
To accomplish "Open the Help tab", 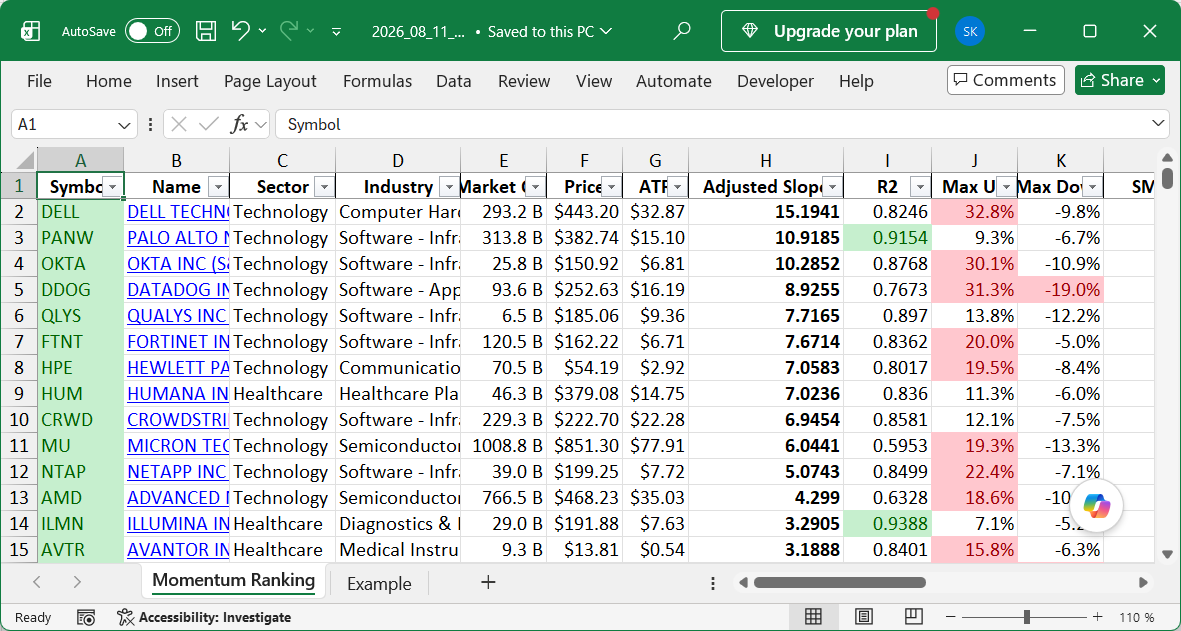I will (x=856, y=81).
